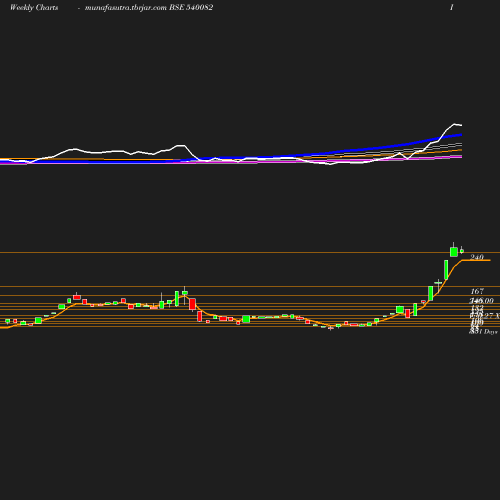The height and width of the screenshot is (500, 500).
Task: Click the "munafasutra.tbrjar.com BSE 540082" label
Action: (x=149, y=8)
